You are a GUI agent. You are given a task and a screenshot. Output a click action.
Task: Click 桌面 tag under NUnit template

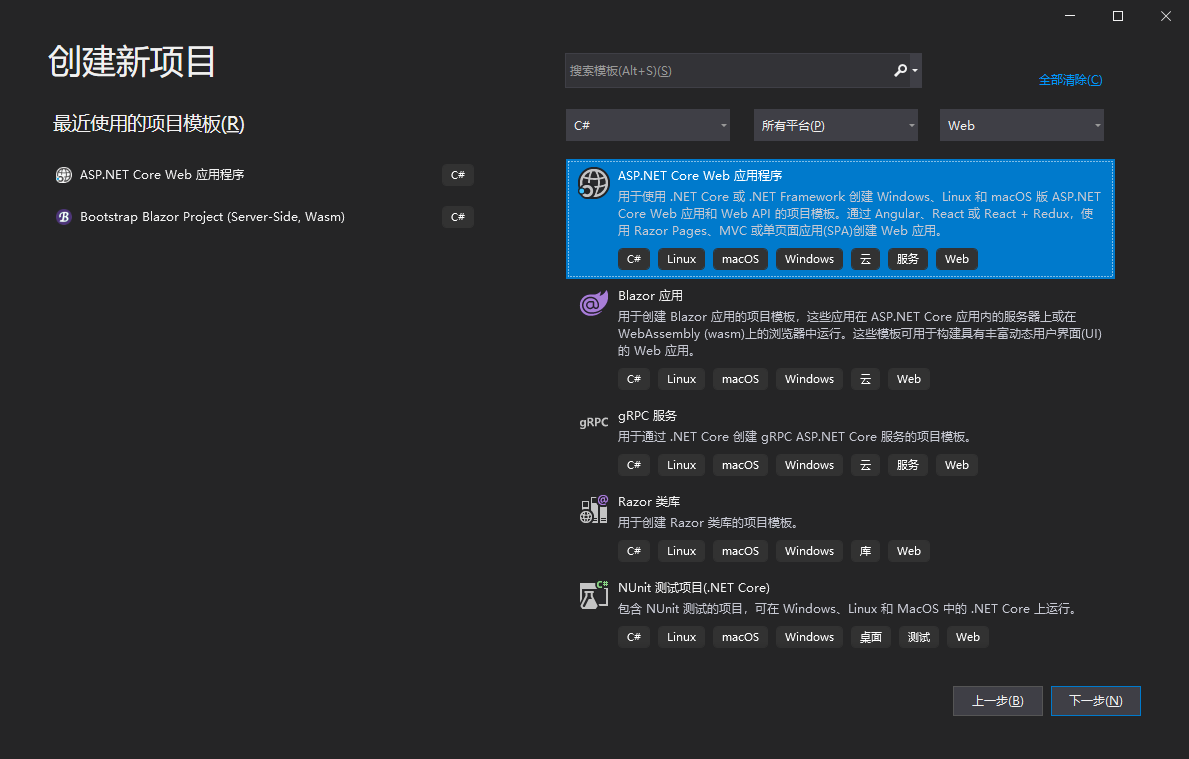tap(871, 637)
